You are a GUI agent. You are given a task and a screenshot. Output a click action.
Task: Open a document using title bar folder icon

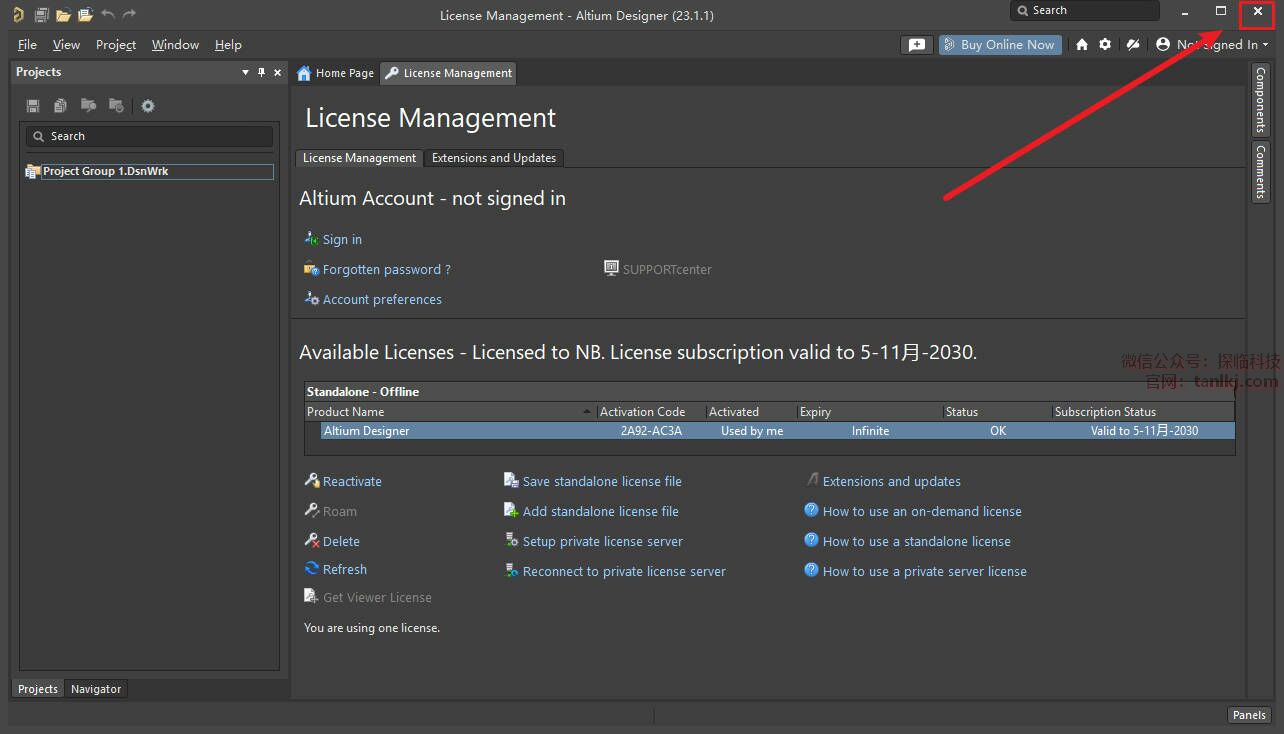click(63, 15)
